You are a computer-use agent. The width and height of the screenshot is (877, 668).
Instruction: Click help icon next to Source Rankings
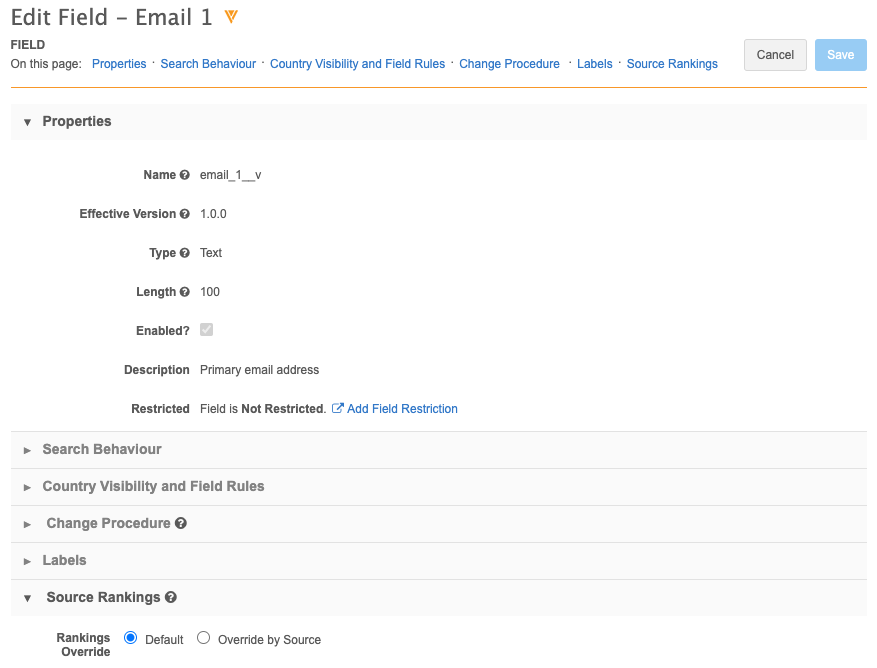[171, 597]
